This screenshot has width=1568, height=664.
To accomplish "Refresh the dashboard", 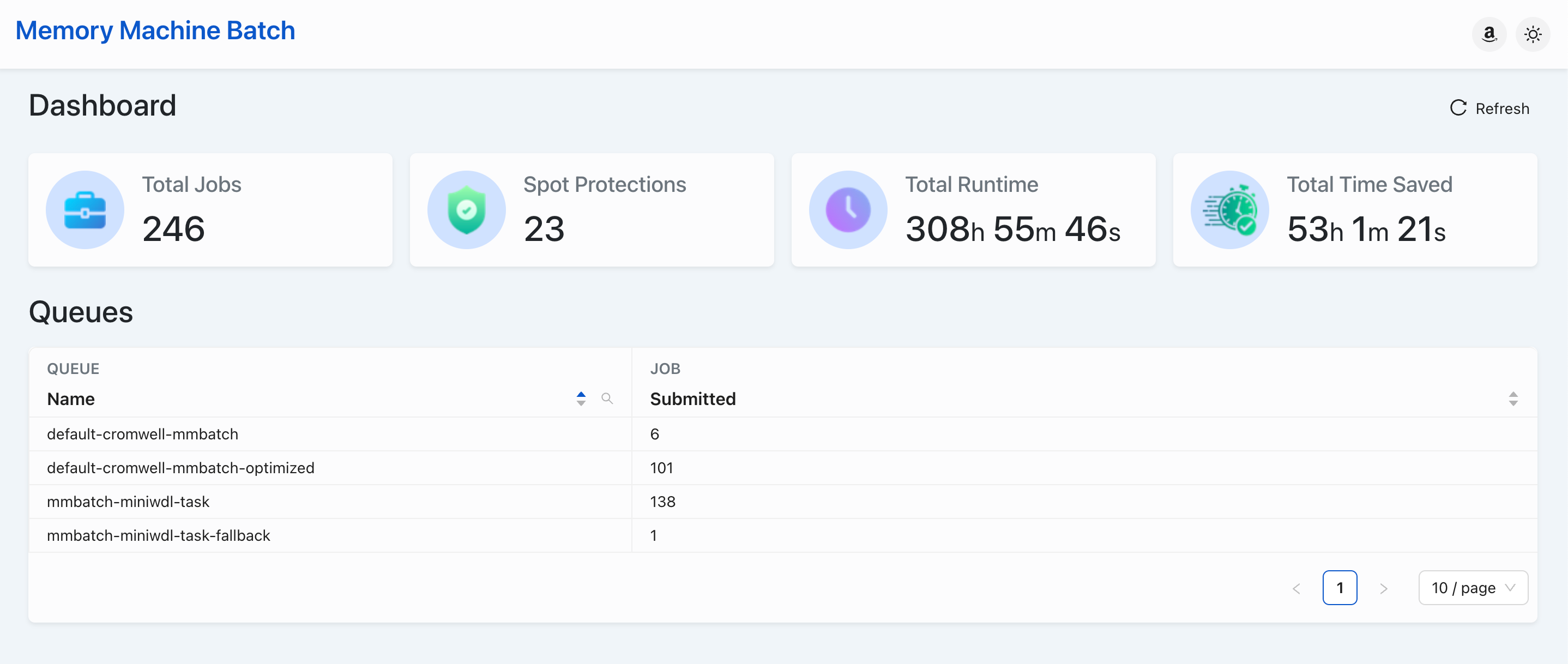I will 1489,108.
